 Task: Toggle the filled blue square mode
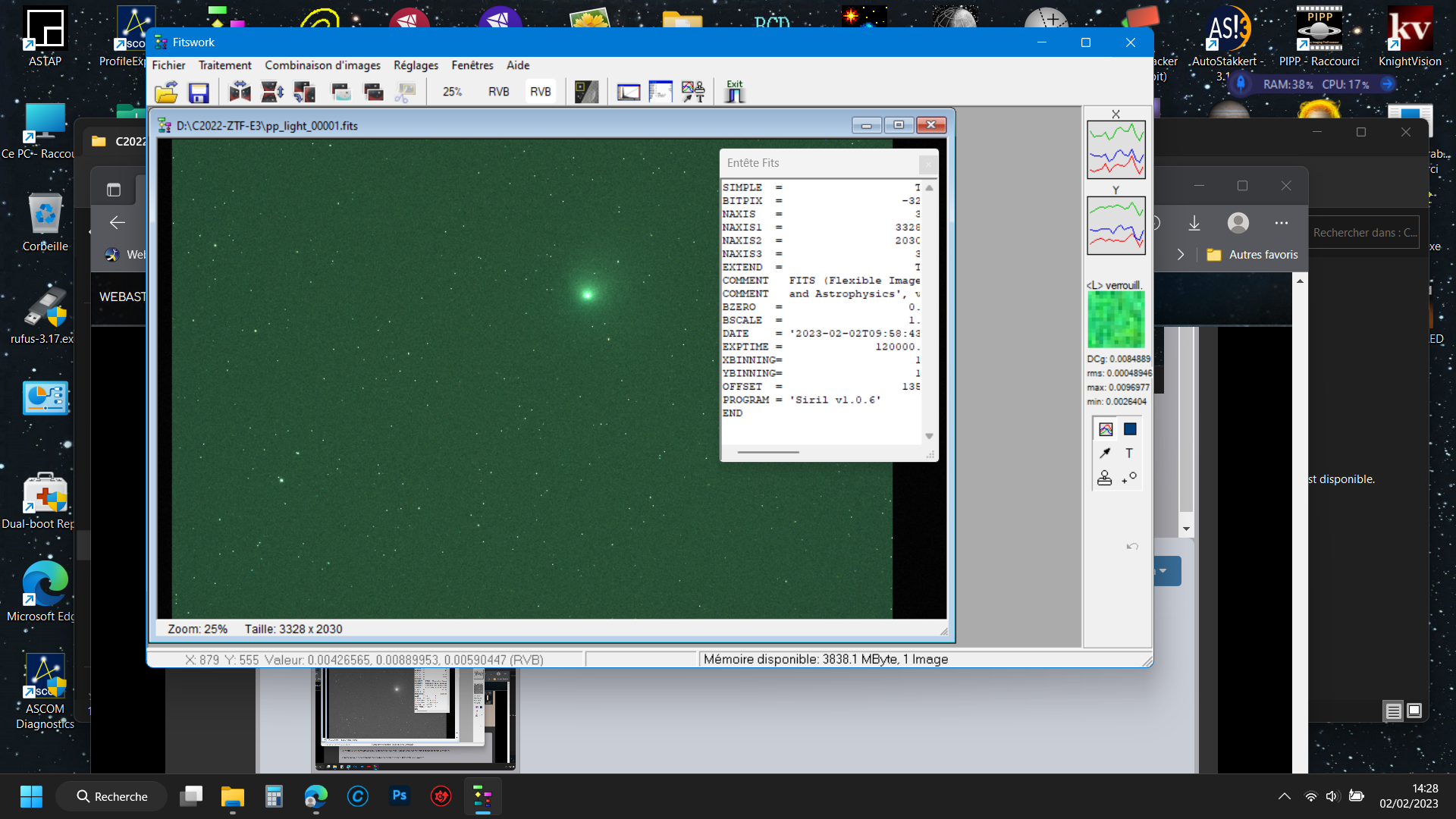[x=1130, y=429]
